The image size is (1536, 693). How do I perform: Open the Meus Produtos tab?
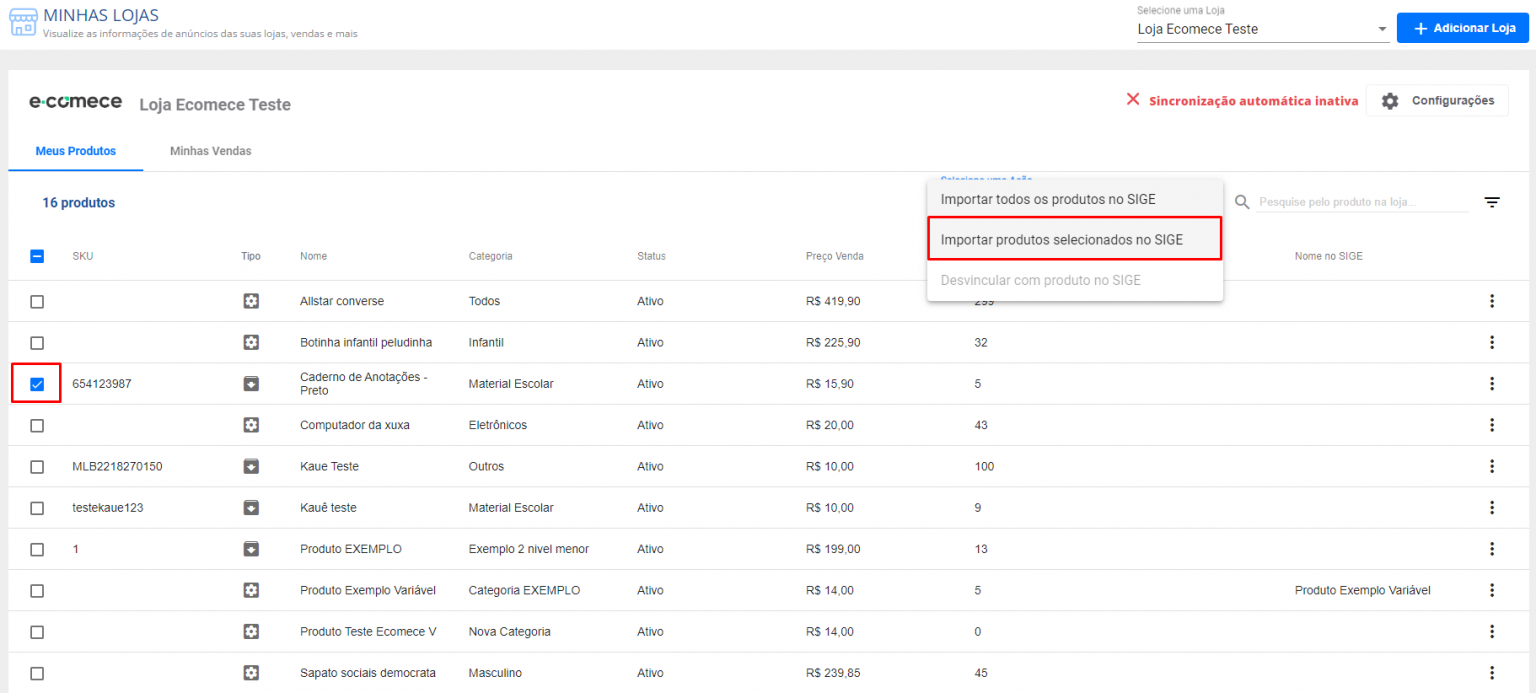click(76, 151)
